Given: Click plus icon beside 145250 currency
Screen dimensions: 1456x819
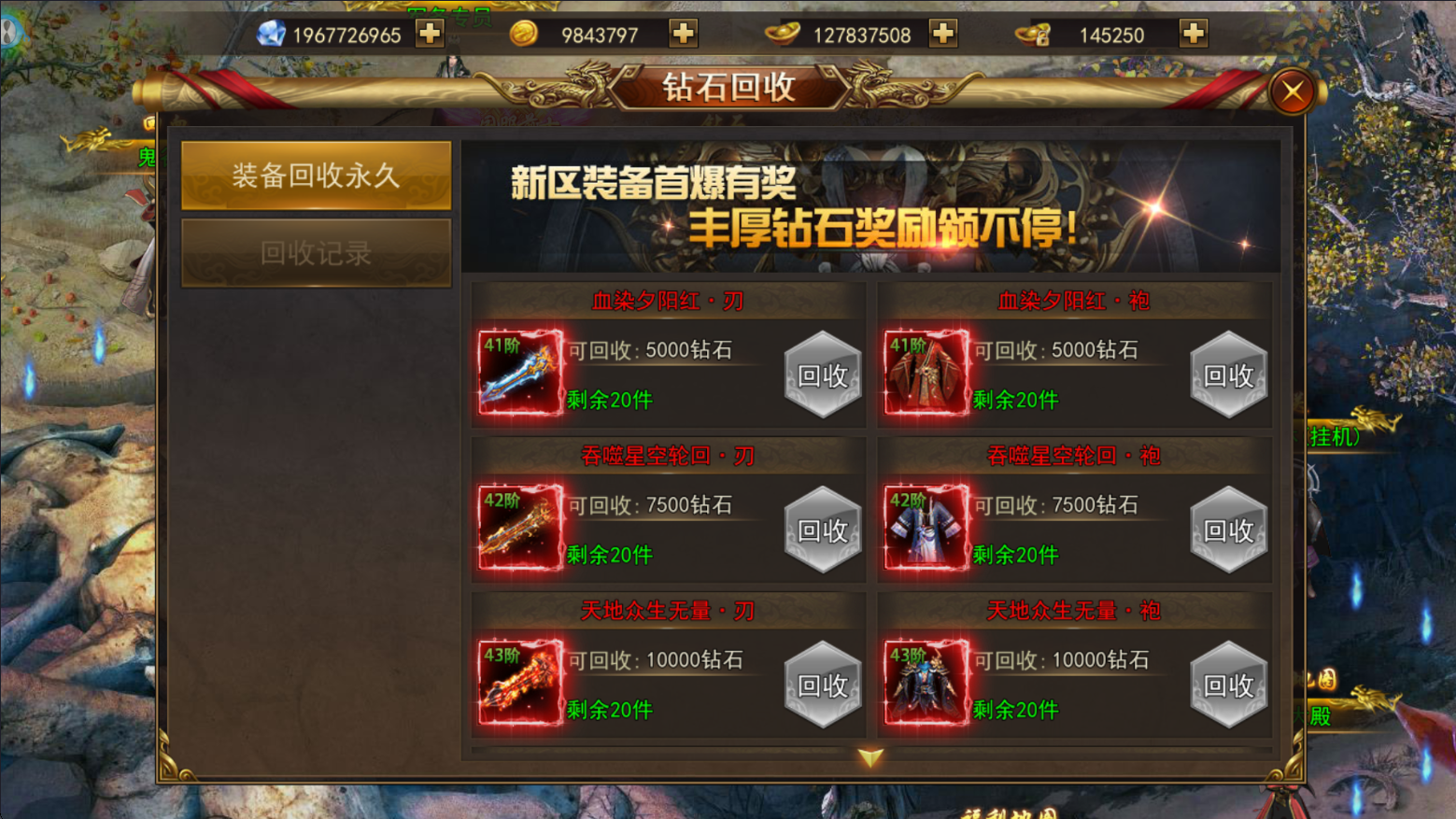Looking at the screenshot, I should pyautogui.click(x=1194, y=34).
